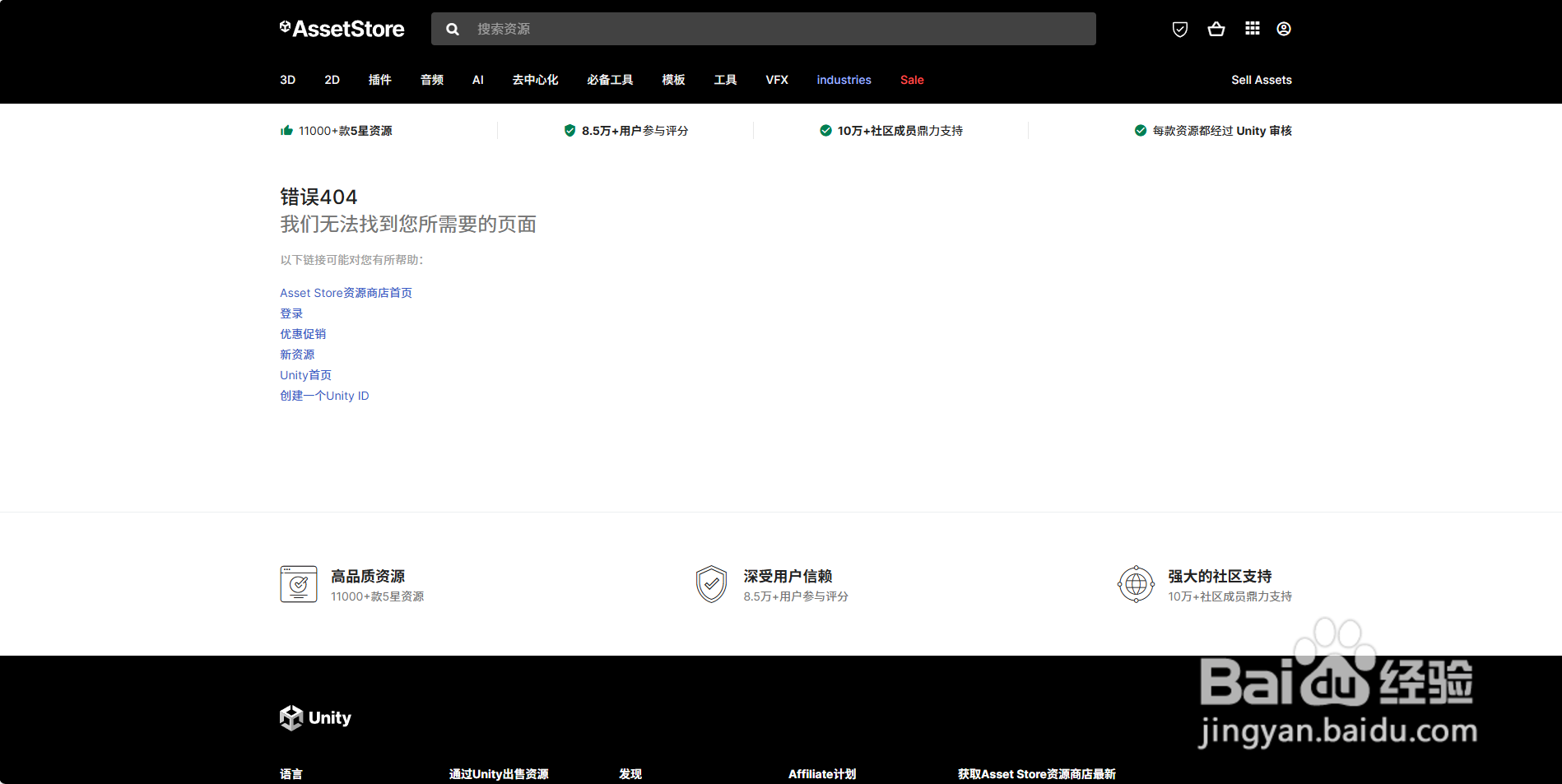Click the Sell Assets button
The image size is (1562, 784).
[1261, 80]
